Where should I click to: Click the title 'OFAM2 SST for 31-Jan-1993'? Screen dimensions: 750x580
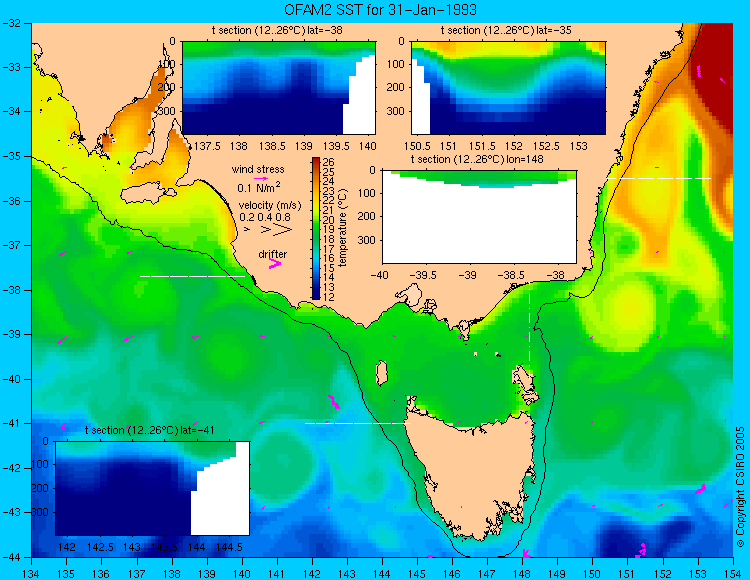(x=380, y=10)
